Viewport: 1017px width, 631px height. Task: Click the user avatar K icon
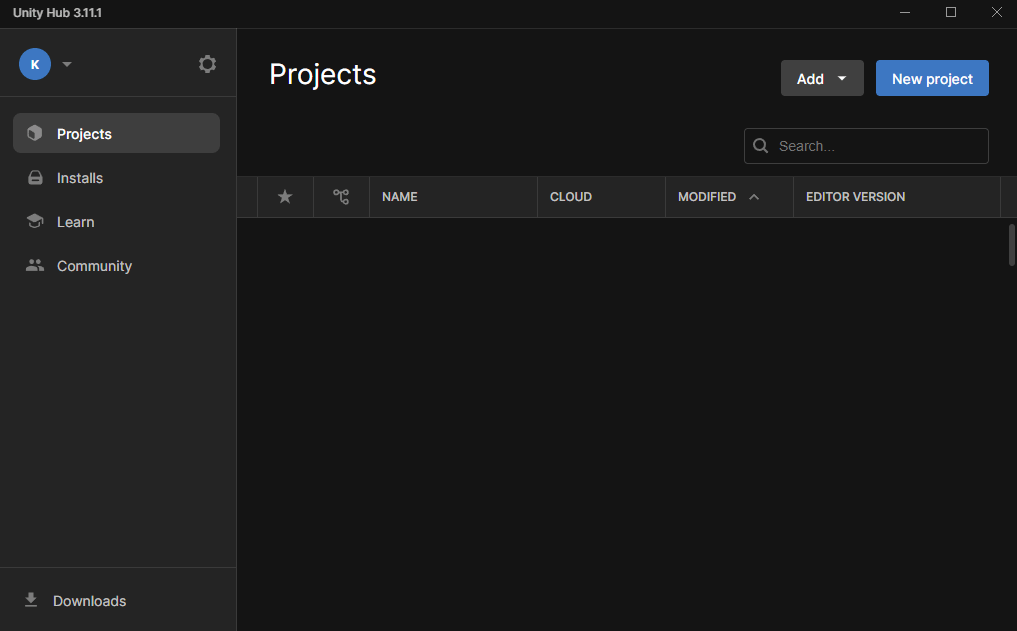[35, 64]
